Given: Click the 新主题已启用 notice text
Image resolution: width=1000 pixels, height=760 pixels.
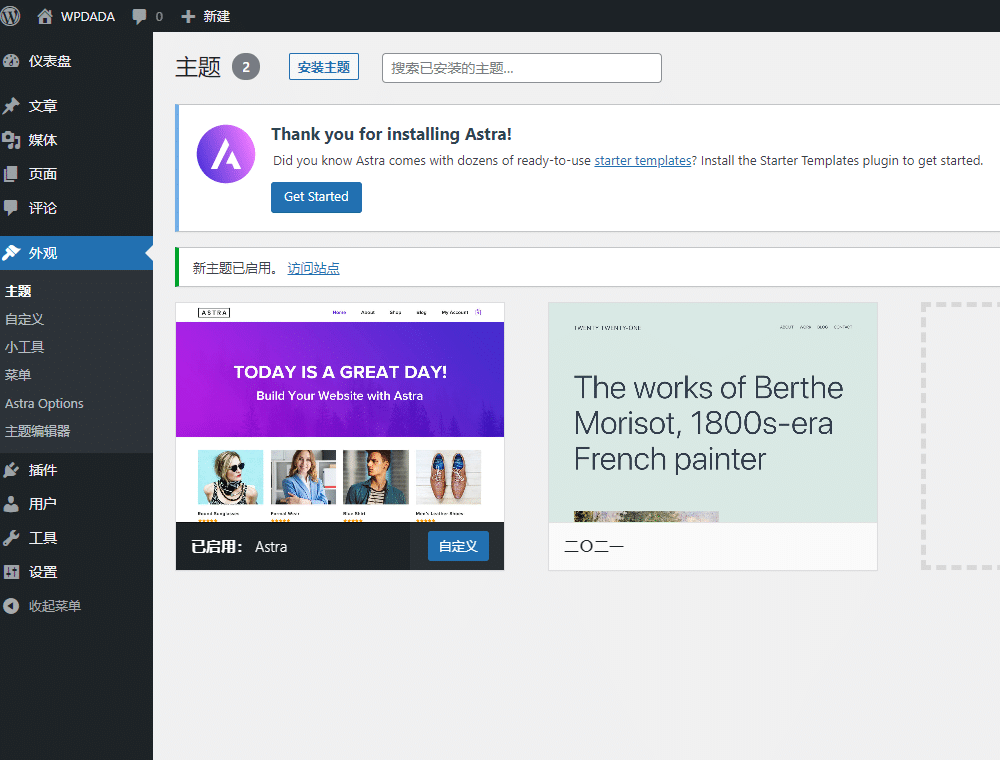Looking at the screenshot, I should coord(235,268).
